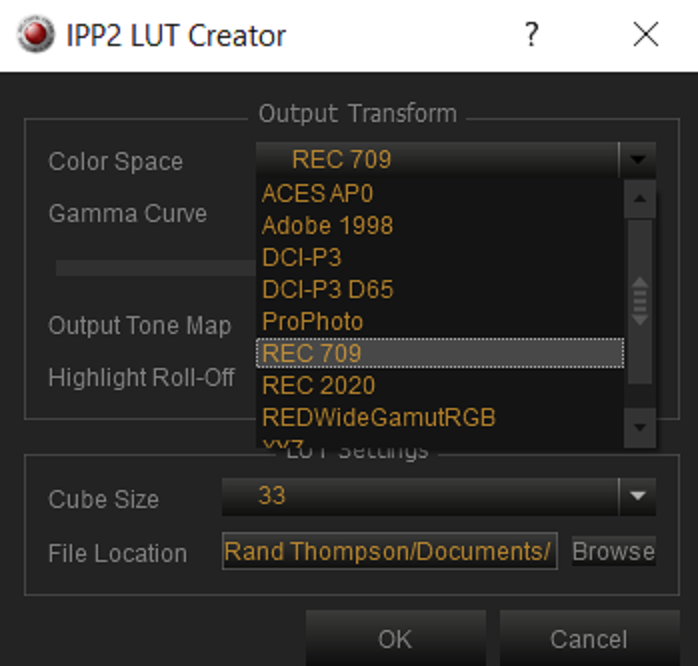Select ACES AP0 from the list

pos(440,194)
